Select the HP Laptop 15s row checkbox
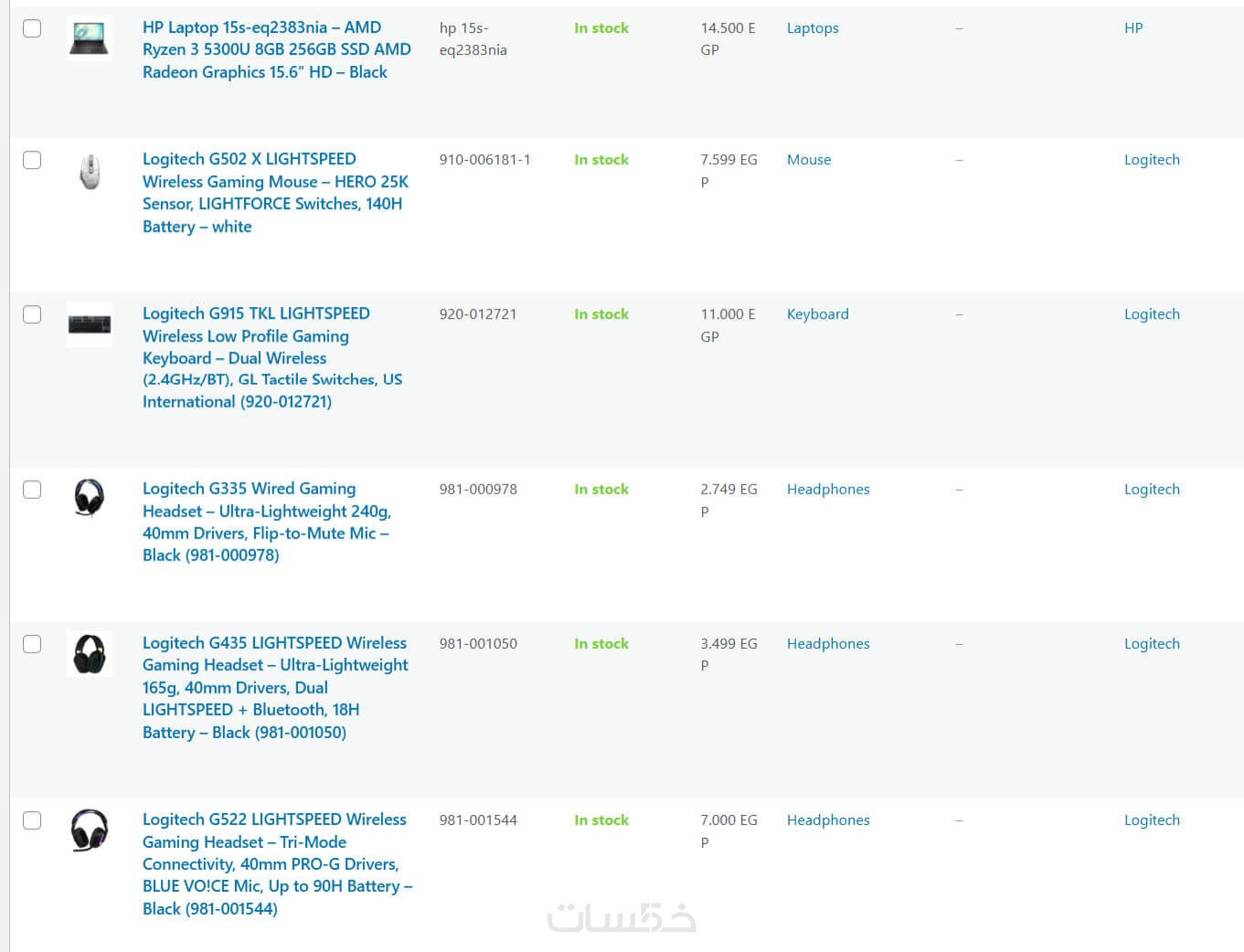Image resolution: width=1244 pixels, height=952 pixels. coord(32,28)
